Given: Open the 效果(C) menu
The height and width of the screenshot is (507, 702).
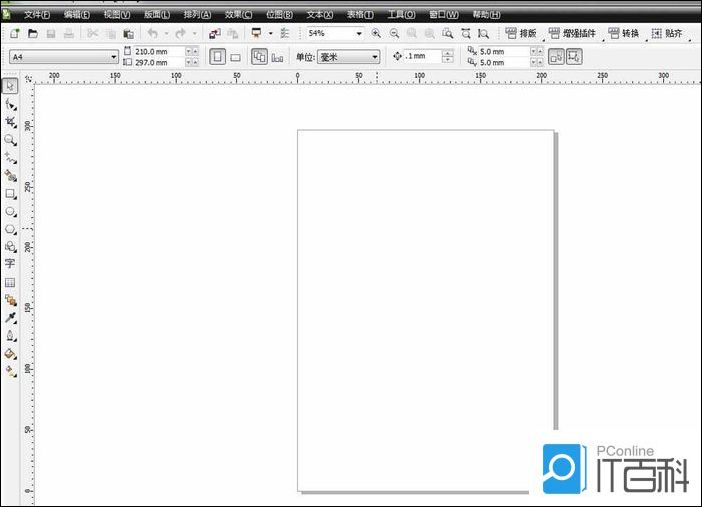Looking at the screenshot, I should 239,15.
